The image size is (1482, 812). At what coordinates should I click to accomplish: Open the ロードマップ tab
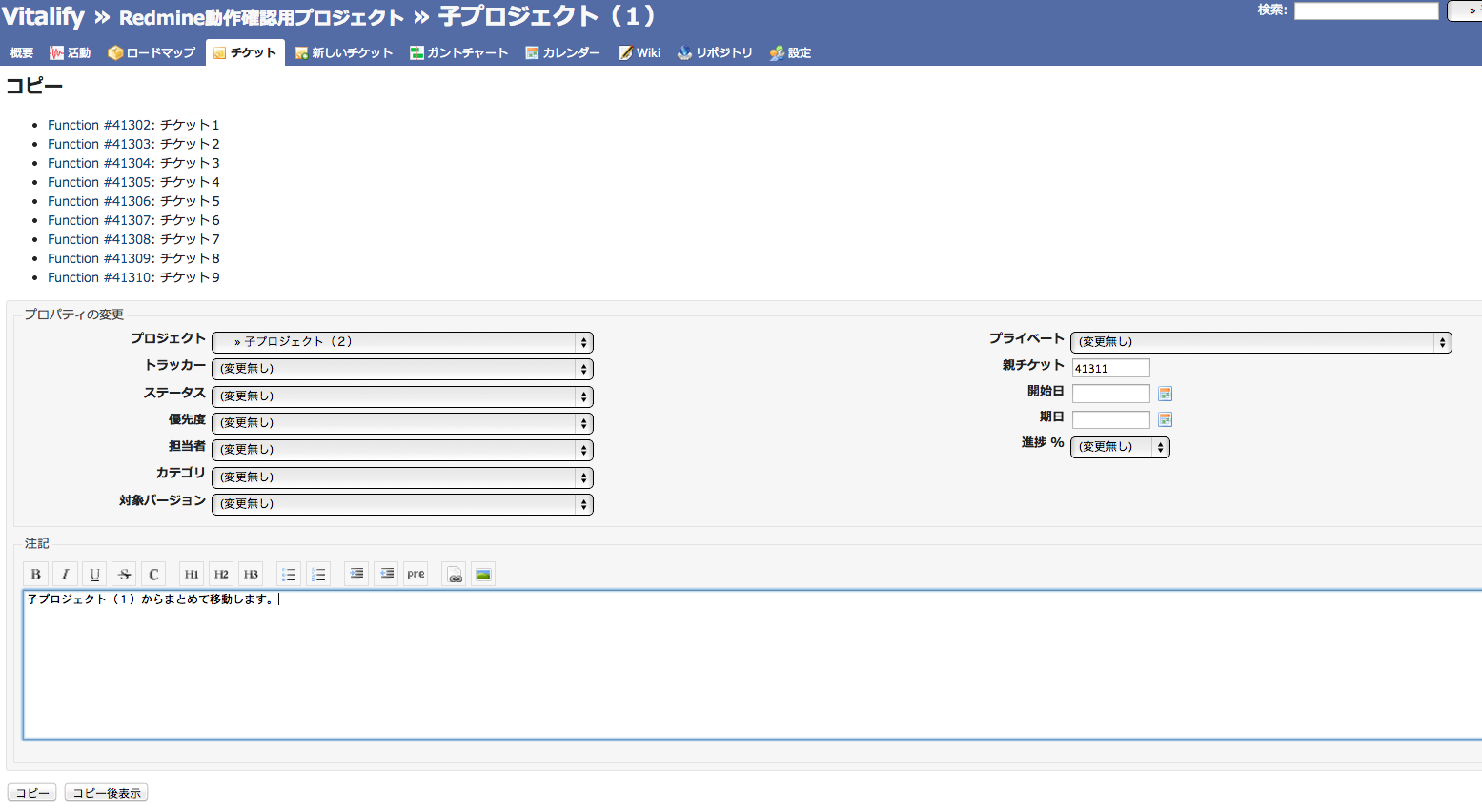pyautogui.click(x=152, y=52)
